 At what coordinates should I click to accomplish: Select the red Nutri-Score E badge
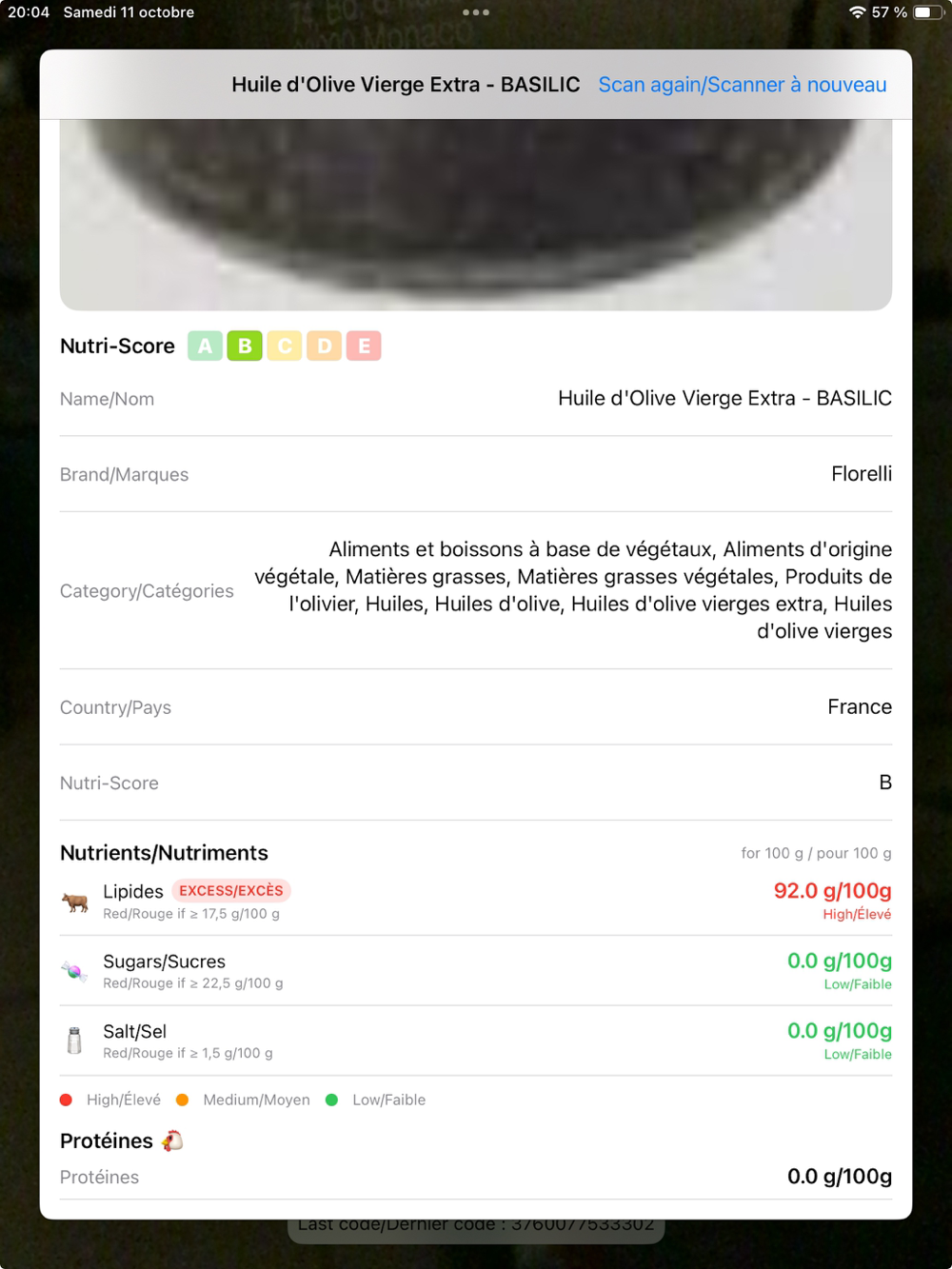(364, 346)
